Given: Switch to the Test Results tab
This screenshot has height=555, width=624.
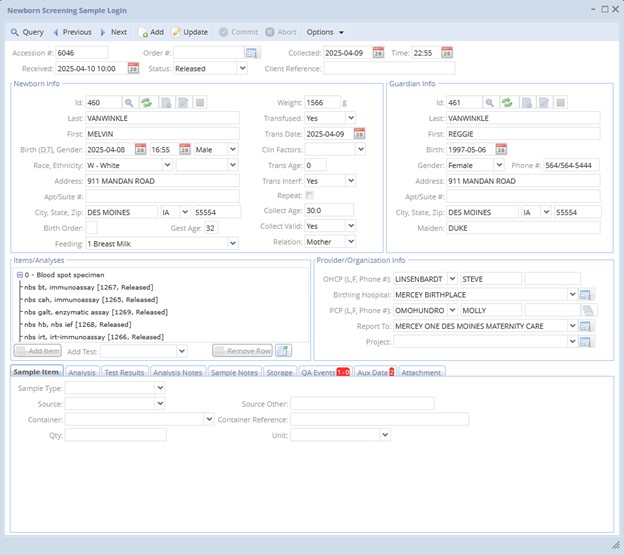Looking at the screenshot, I should [x=125, y=372].
